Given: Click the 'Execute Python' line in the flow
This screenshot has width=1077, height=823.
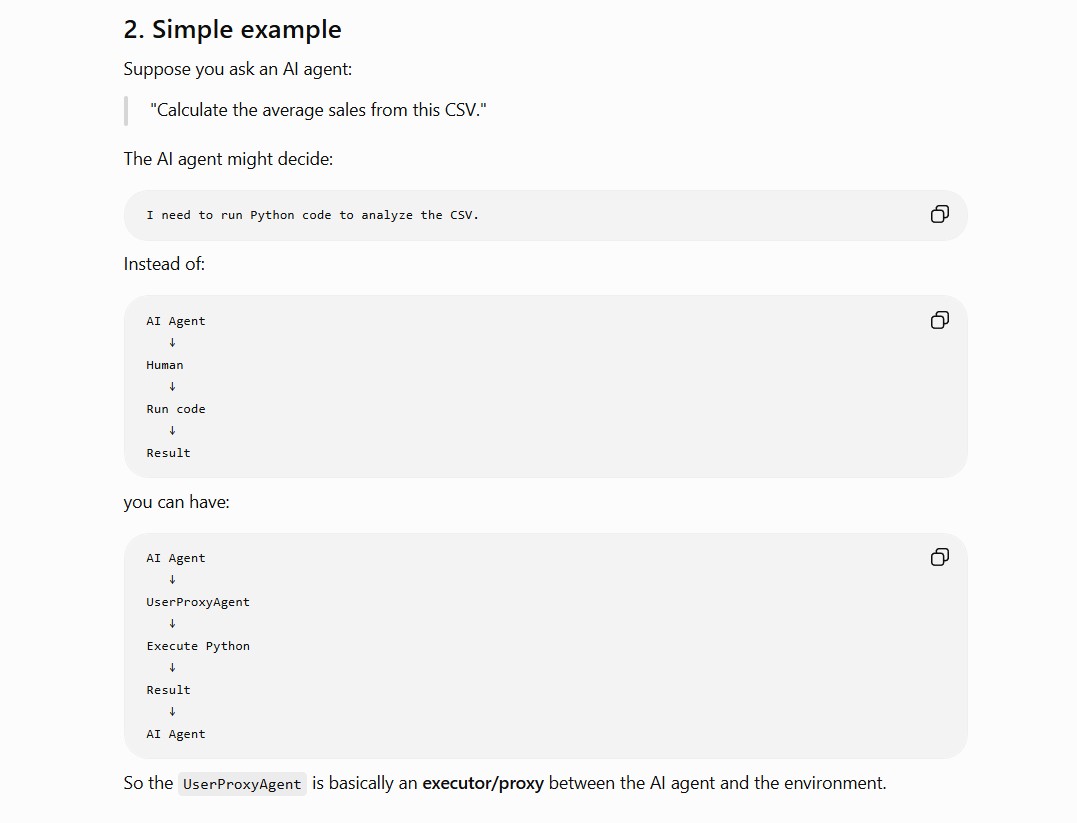Looking at the screenshot, I should [x=198, y=646].
